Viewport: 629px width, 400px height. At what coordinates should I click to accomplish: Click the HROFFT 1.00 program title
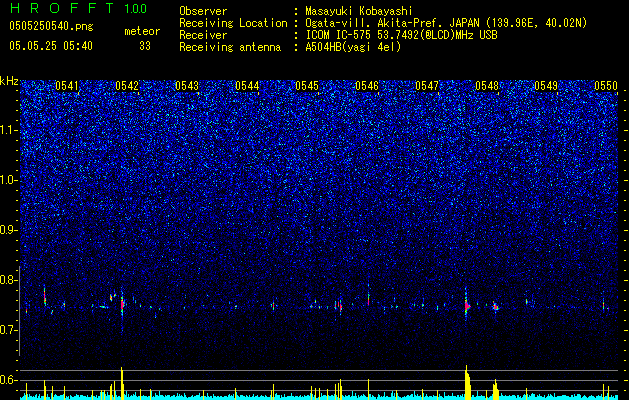(x=78, y=8)
